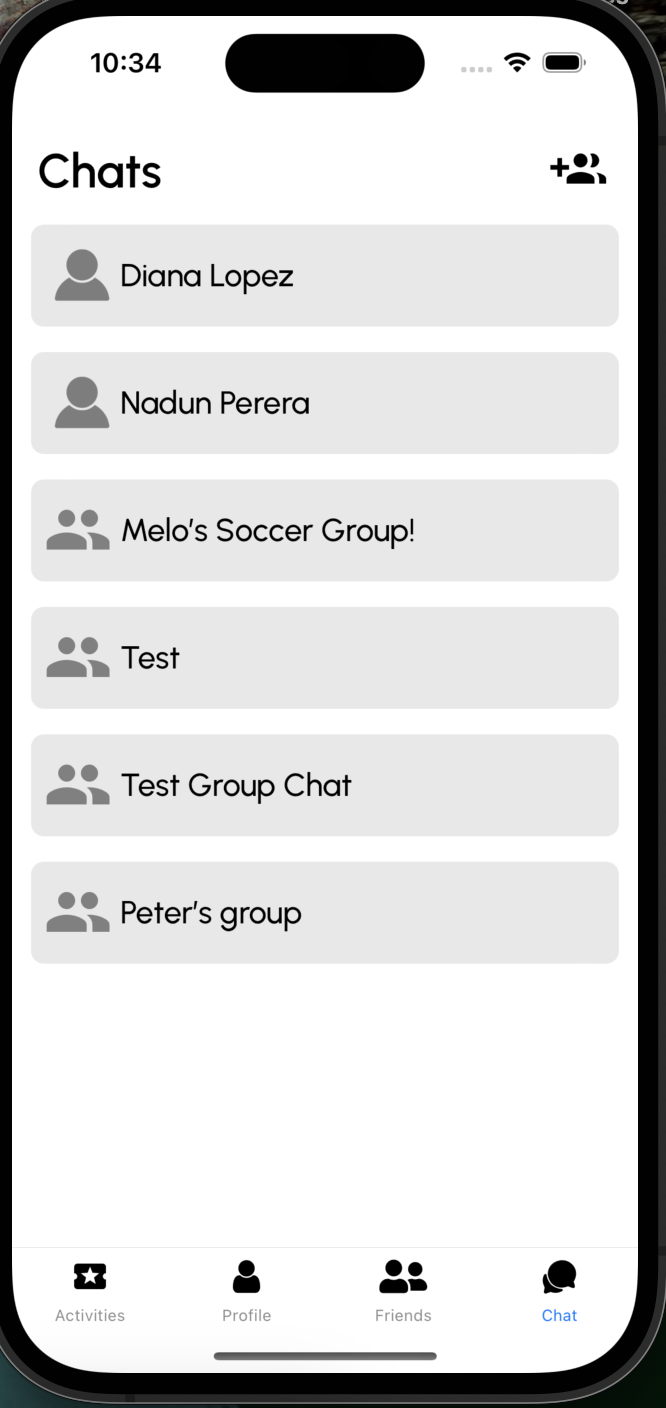
Task: Click Nadun Perera's person avatar icon
Action: (81, 403)
